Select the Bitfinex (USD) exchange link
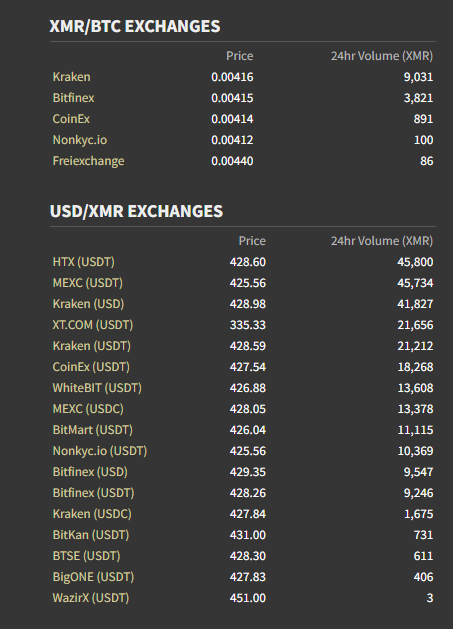The height and width of the screenshot is (629, 453). [x=90, y=472]
